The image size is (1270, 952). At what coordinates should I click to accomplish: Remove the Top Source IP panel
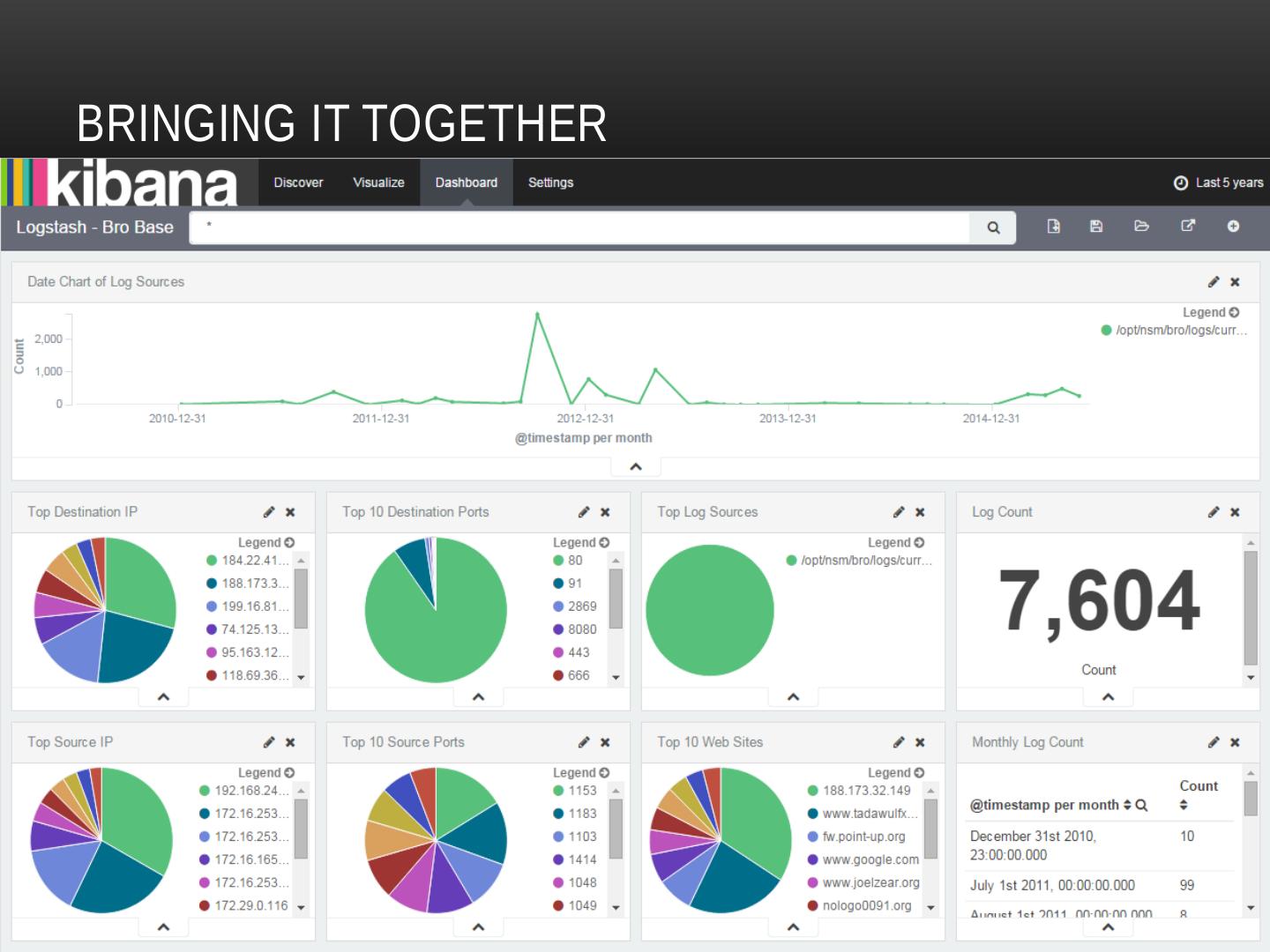click(x=290, y=742)
